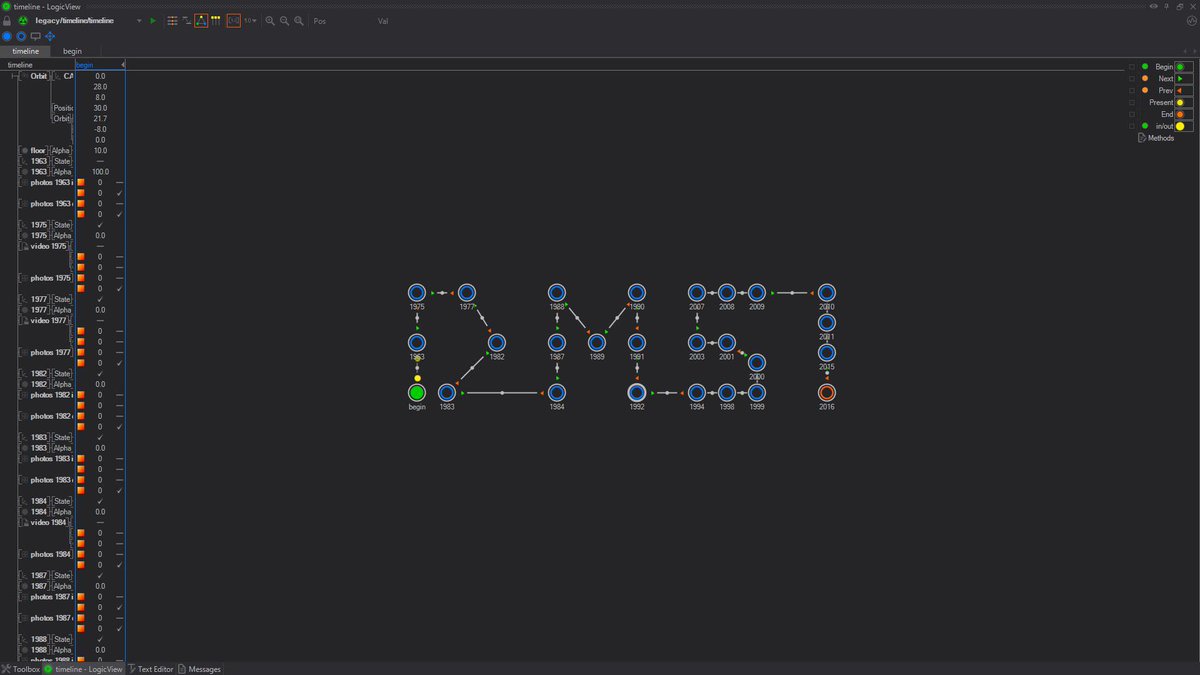
Task: Click the Next green arrow button
Action: tap(1184, 78)
